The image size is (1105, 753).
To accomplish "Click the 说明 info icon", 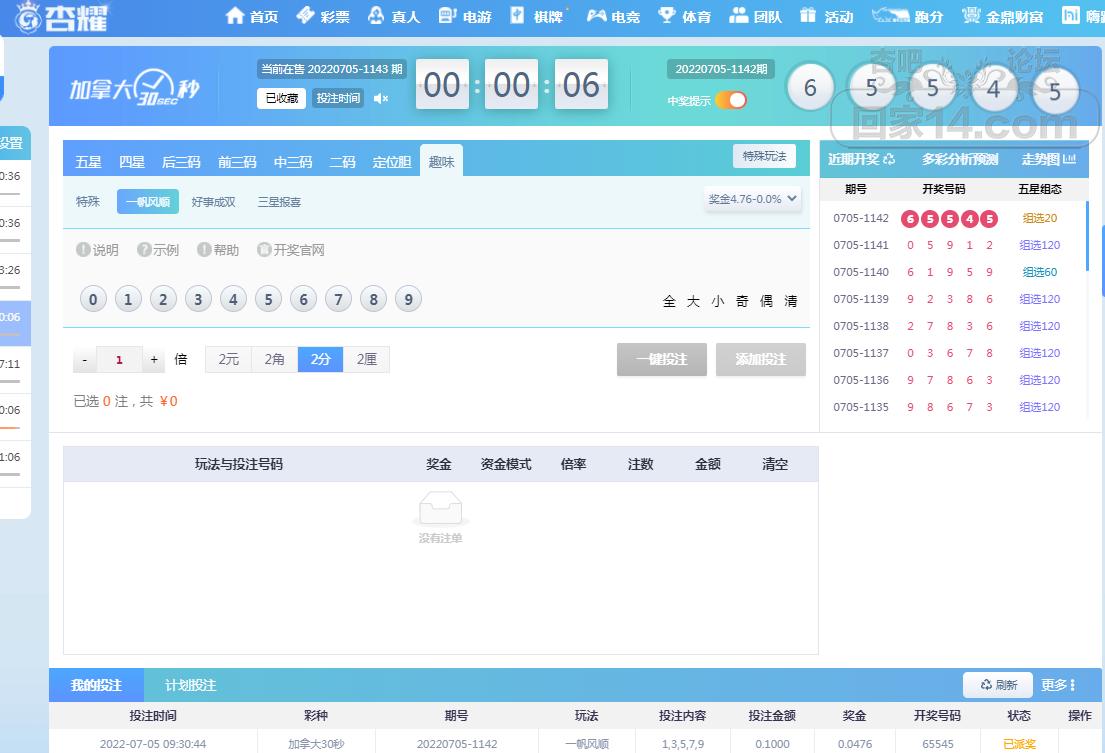I will click(x=84, y=250).
